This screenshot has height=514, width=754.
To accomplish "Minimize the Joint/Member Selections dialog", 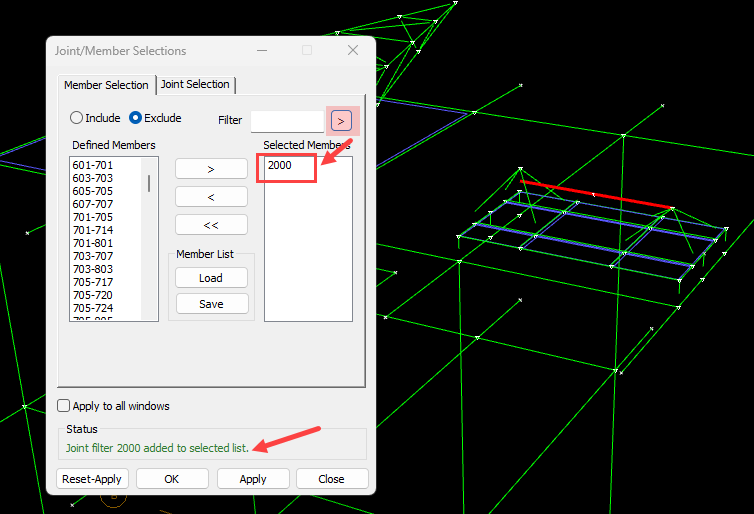I will pos(262,50).
